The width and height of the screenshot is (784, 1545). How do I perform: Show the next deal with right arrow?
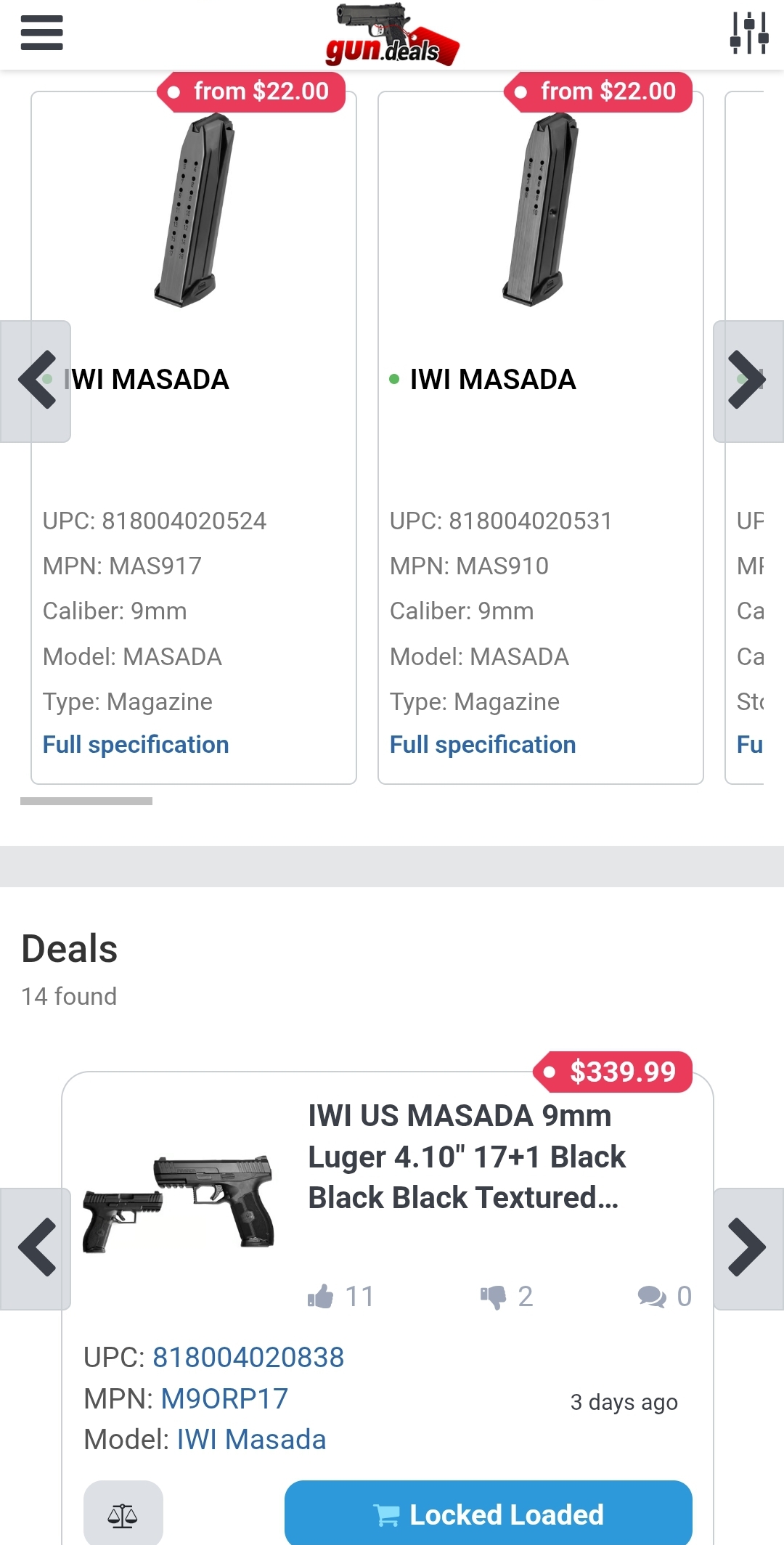tap(748, 1248)
